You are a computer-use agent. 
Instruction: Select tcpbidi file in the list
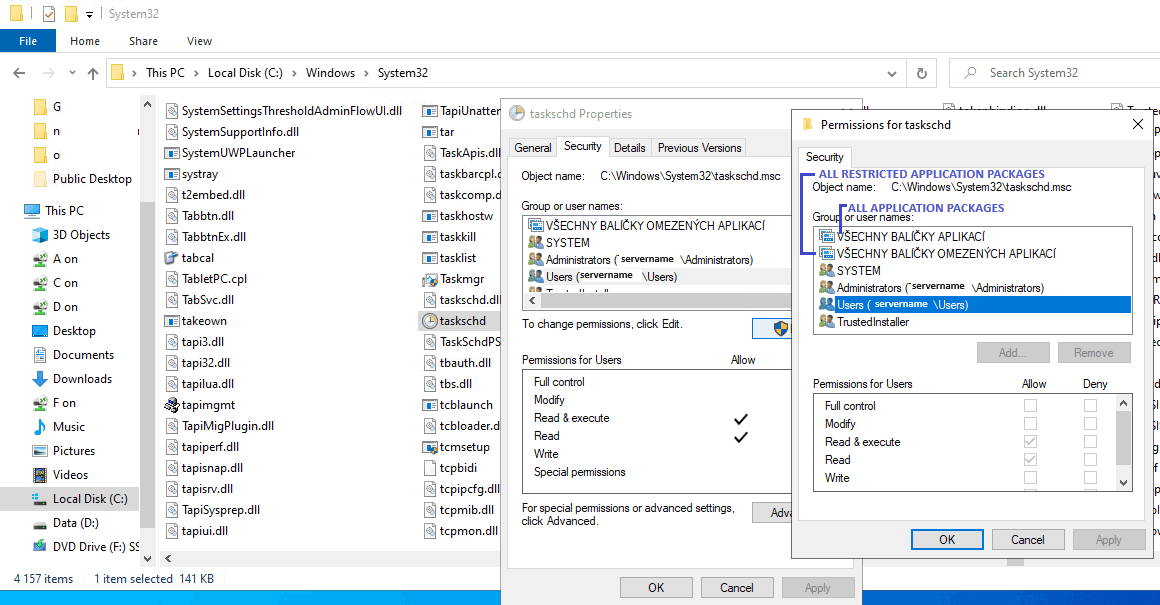(x=458, y=468)
